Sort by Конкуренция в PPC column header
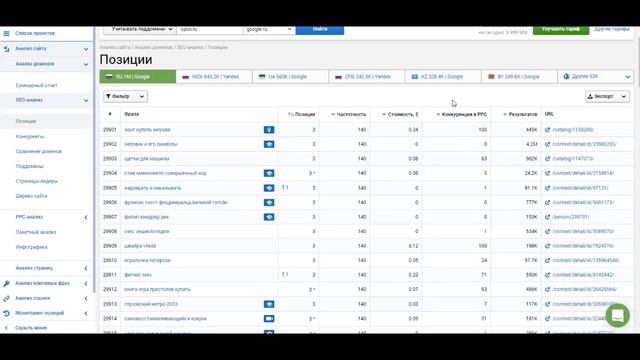The height and width of the screenshot is (360, 640). tap(461, 114)
